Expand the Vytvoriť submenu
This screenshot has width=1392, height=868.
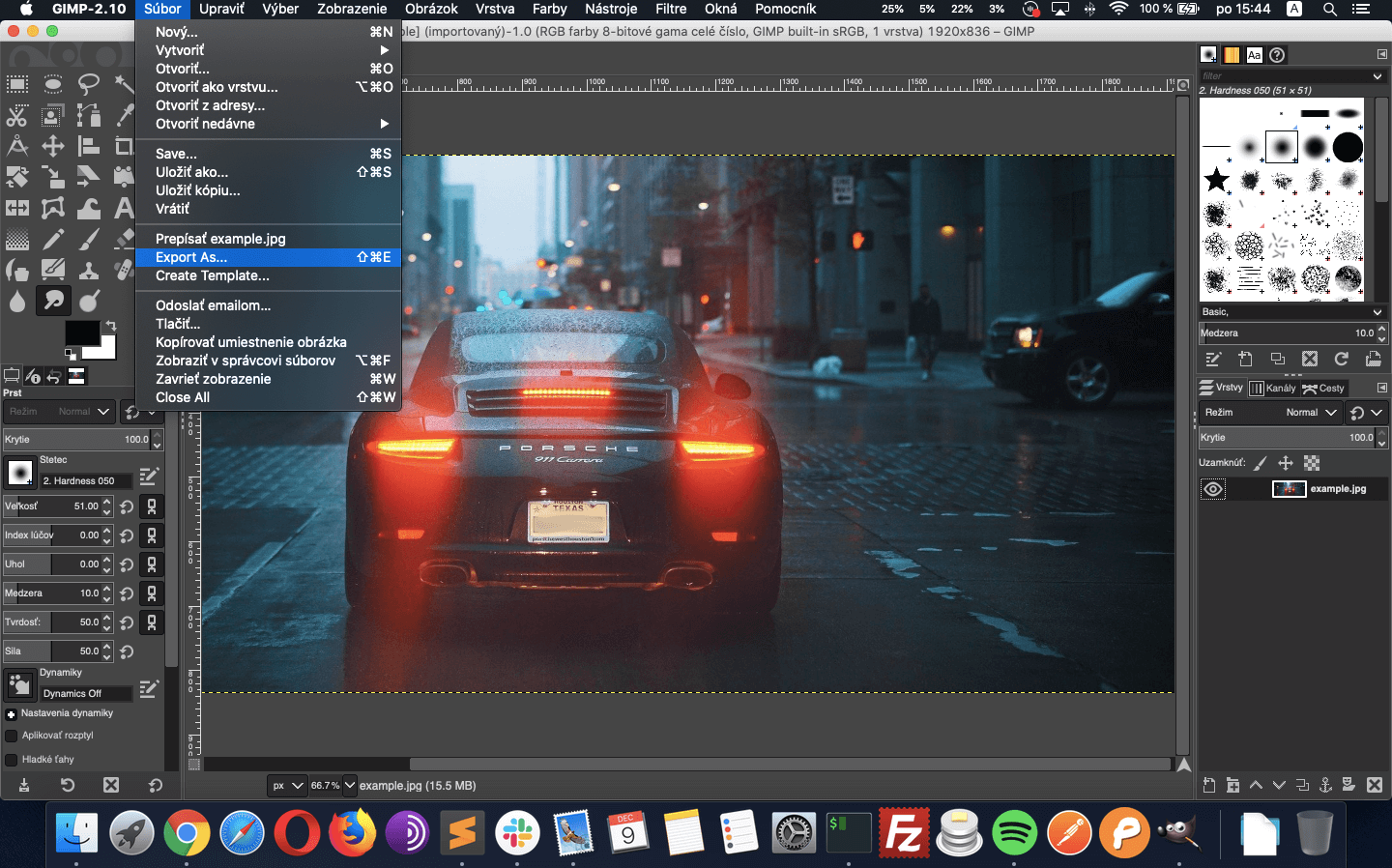coord(269,50)
